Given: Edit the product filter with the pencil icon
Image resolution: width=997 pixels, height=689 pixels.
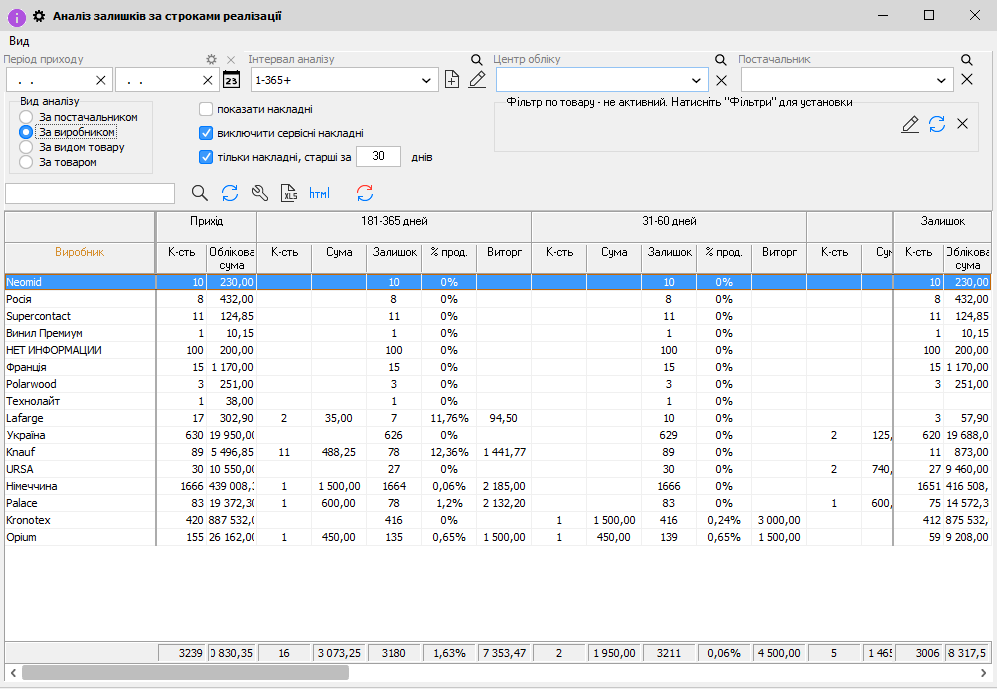Looking at the screenshot, I should (910, 124).
